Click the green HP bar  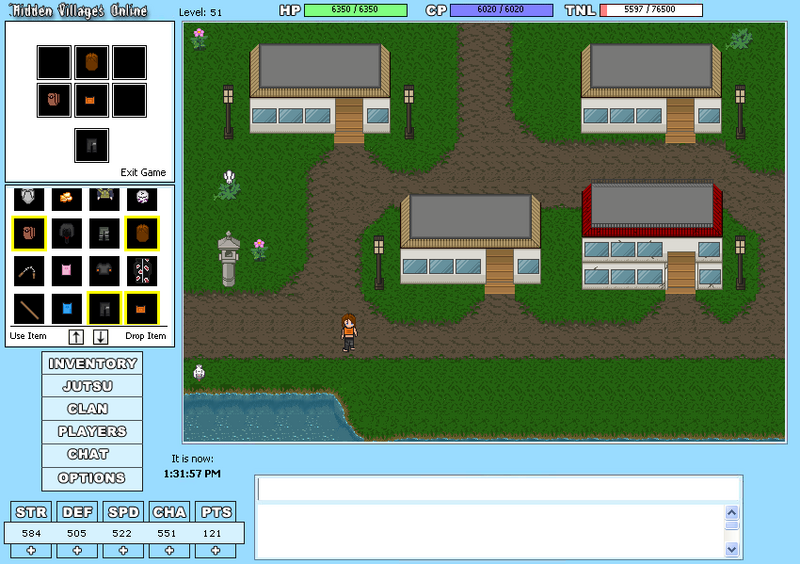355,10
